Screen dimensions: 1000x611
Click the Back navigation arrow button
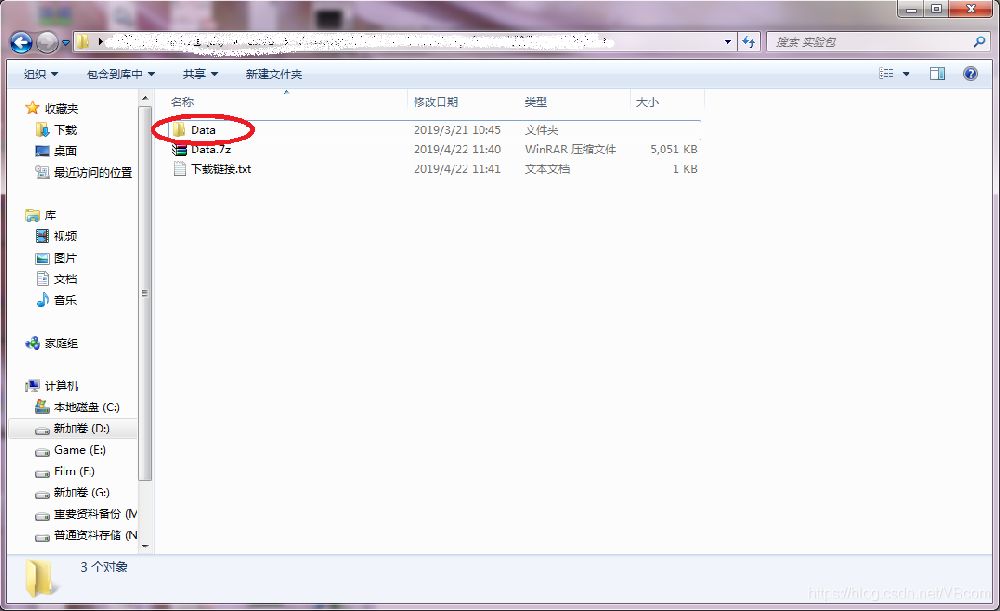pos(21,42)
